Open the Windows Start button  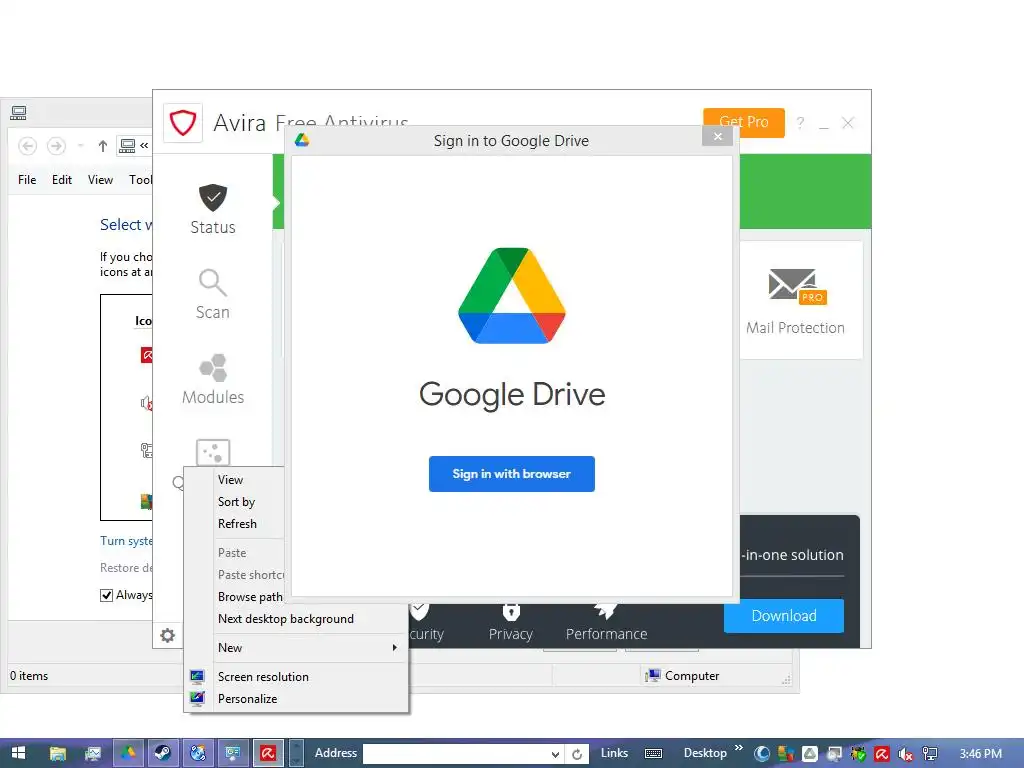coord(18,753)
